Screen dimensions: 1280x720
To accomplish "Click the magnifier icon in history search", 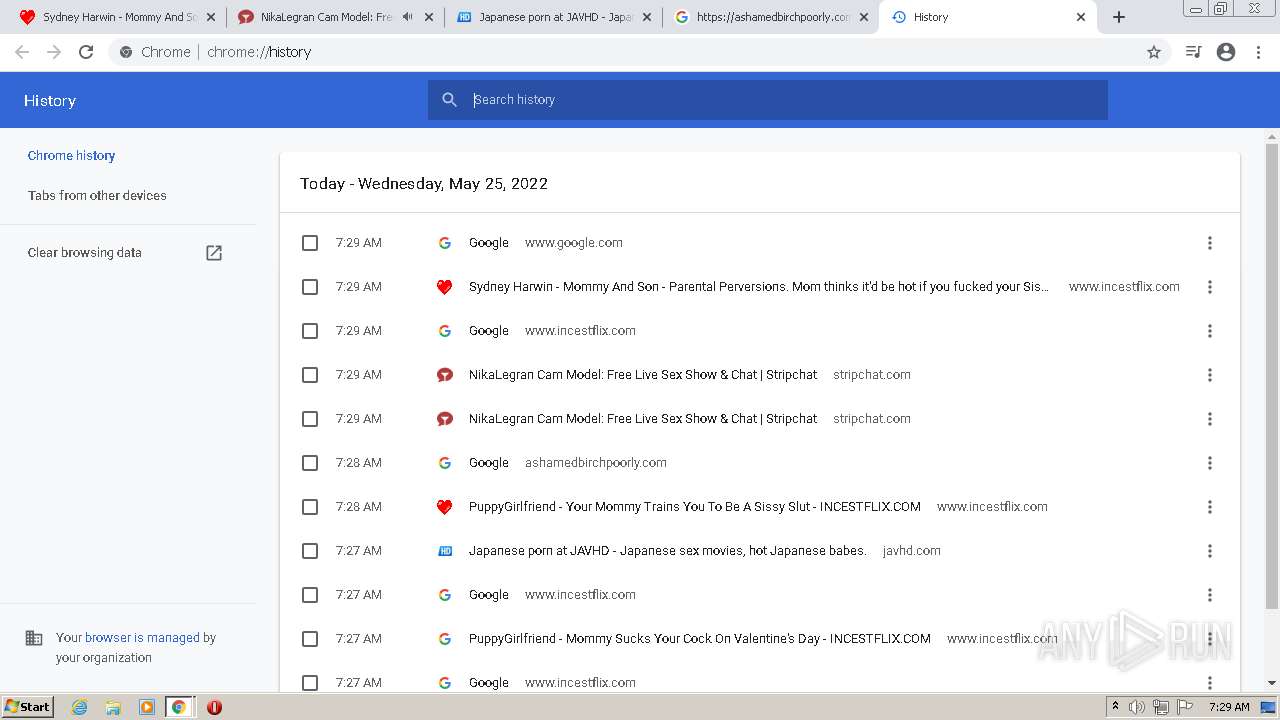I will click(450, 100).
